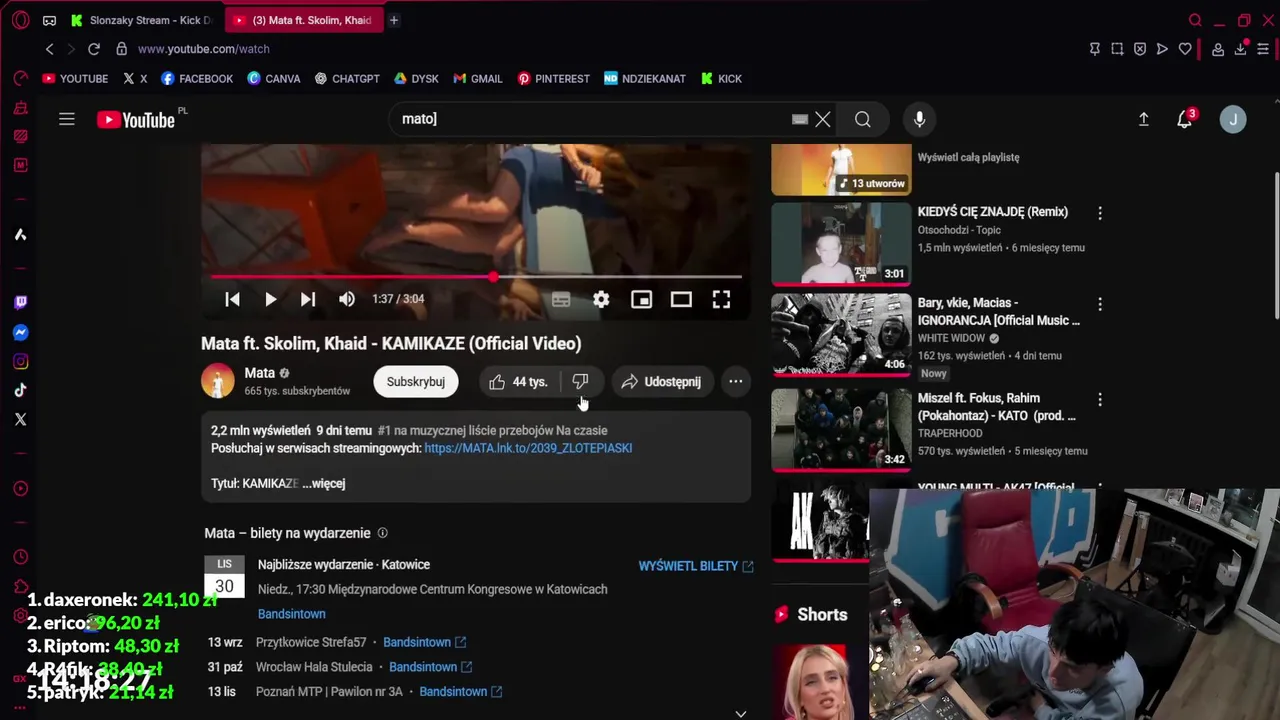Select the Mata ft. Skolim YouTube tab
Screen dimensions: 1280x720
pos(303,20)
